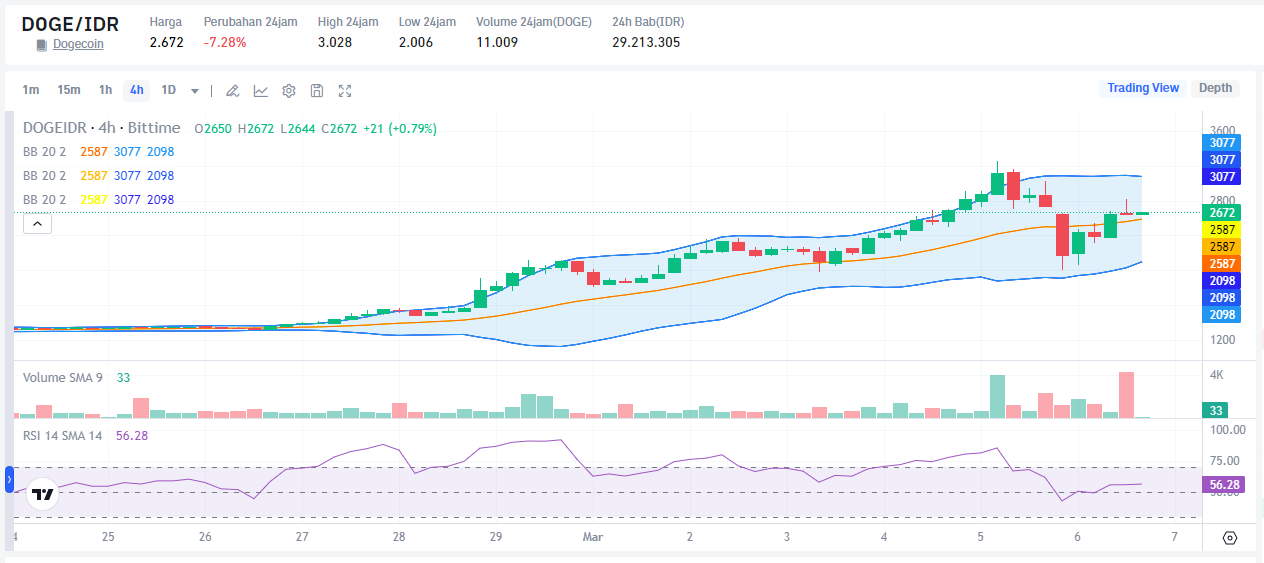Viewport: 1264px width, 563px height.
Task: Click the 24h Bab(IDR) value 29.213.305
Action: point(646,43)
